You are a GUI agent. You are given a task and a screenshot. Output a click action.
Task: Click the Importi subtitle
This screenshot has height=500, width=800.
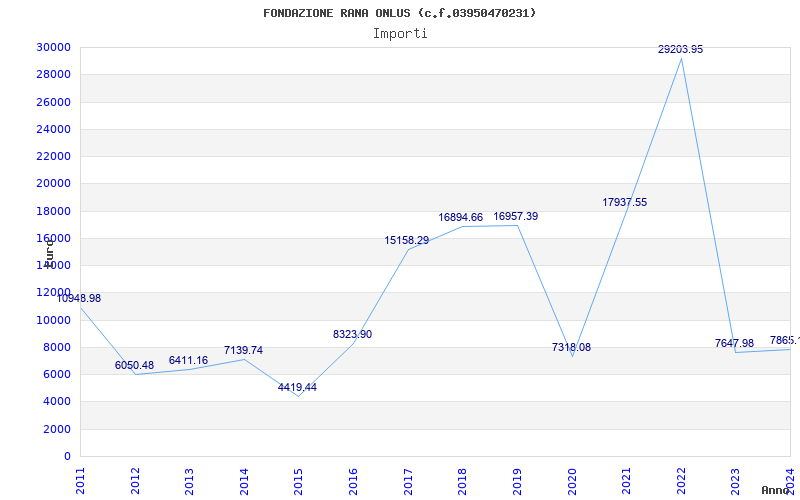pyautogui.click(x=400, y=33)
